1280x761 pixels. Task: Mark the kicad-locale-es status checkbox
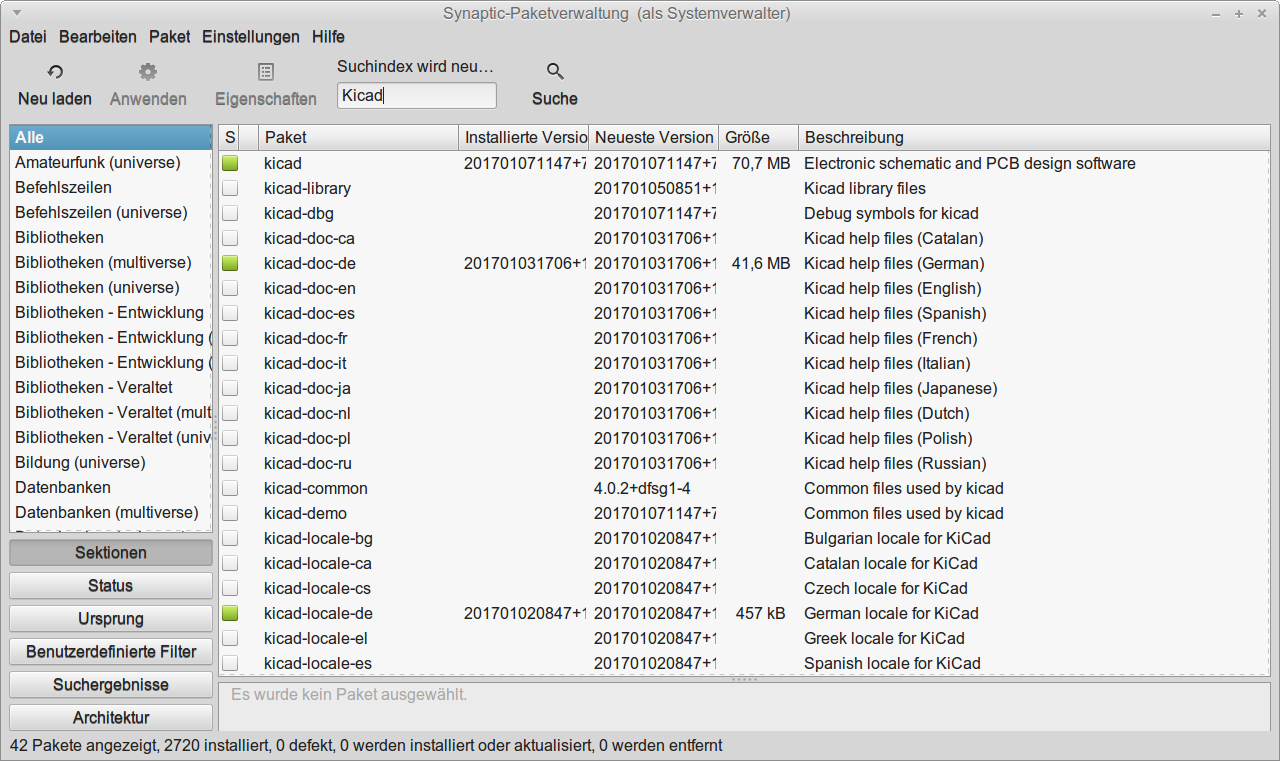point(230,663)
